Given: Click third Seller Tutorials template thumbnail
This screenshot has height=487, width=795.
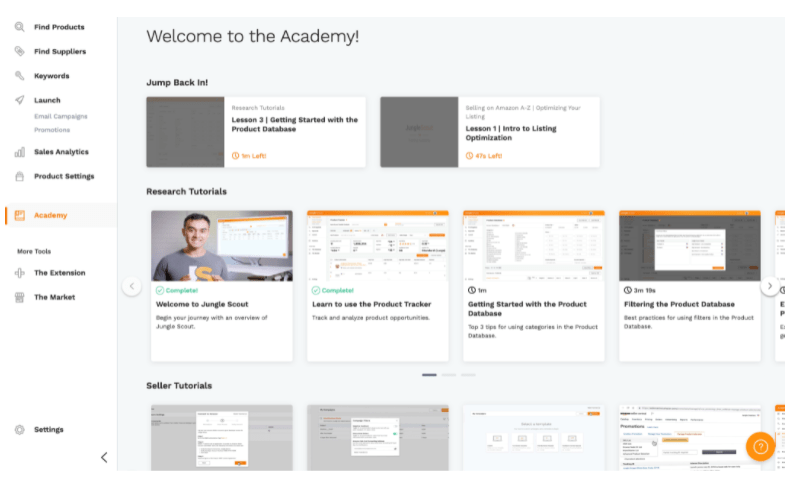Looking at the screenshot, I should pyautogui.click(x=533, y=438).
